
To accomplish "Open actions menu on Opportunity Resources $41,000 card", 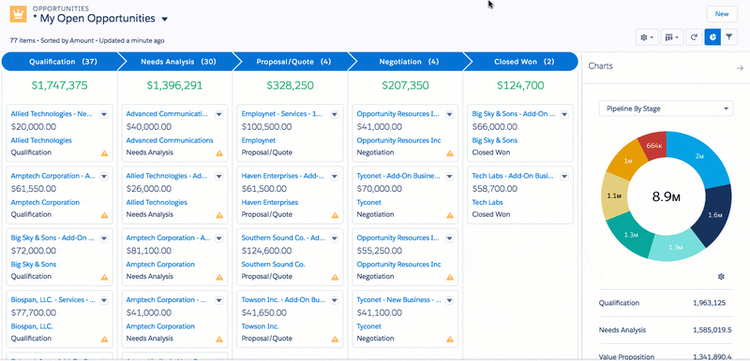I will coord(450,114).
